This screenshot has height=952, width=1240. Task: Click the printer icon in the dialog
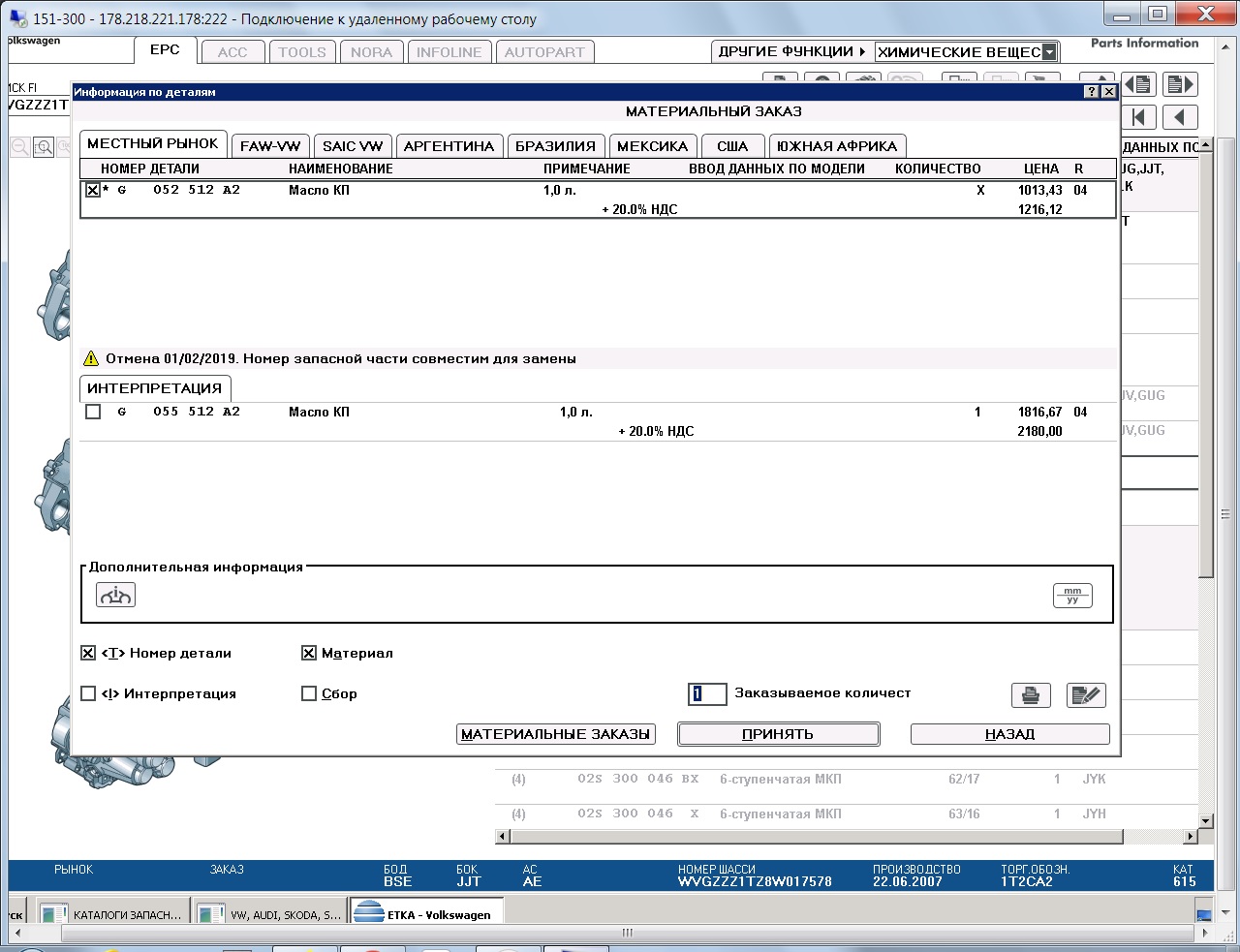click(1031, 695)
